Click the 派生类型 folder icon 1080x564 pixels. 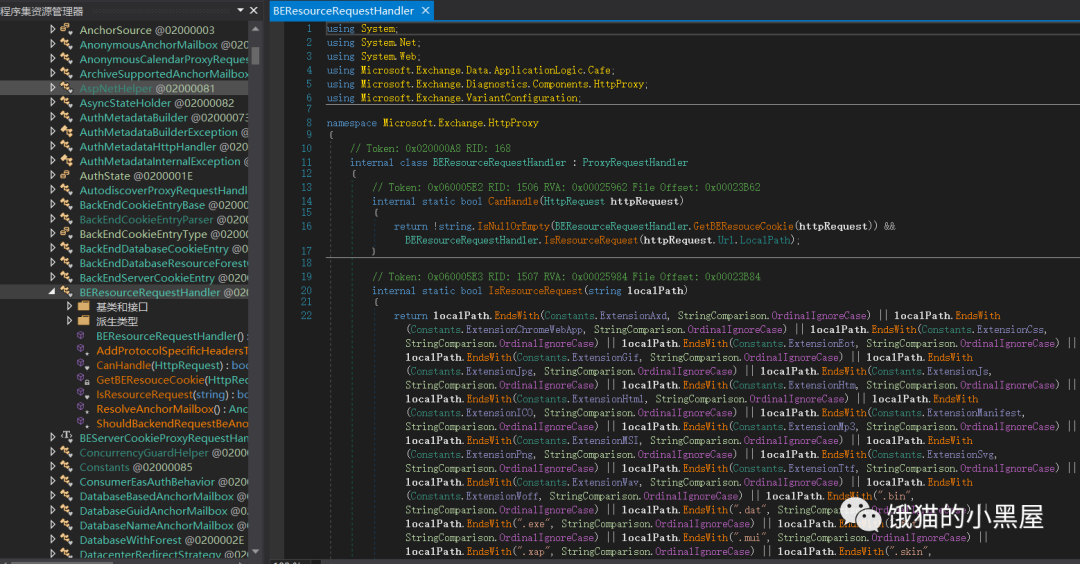click(83, 321)
